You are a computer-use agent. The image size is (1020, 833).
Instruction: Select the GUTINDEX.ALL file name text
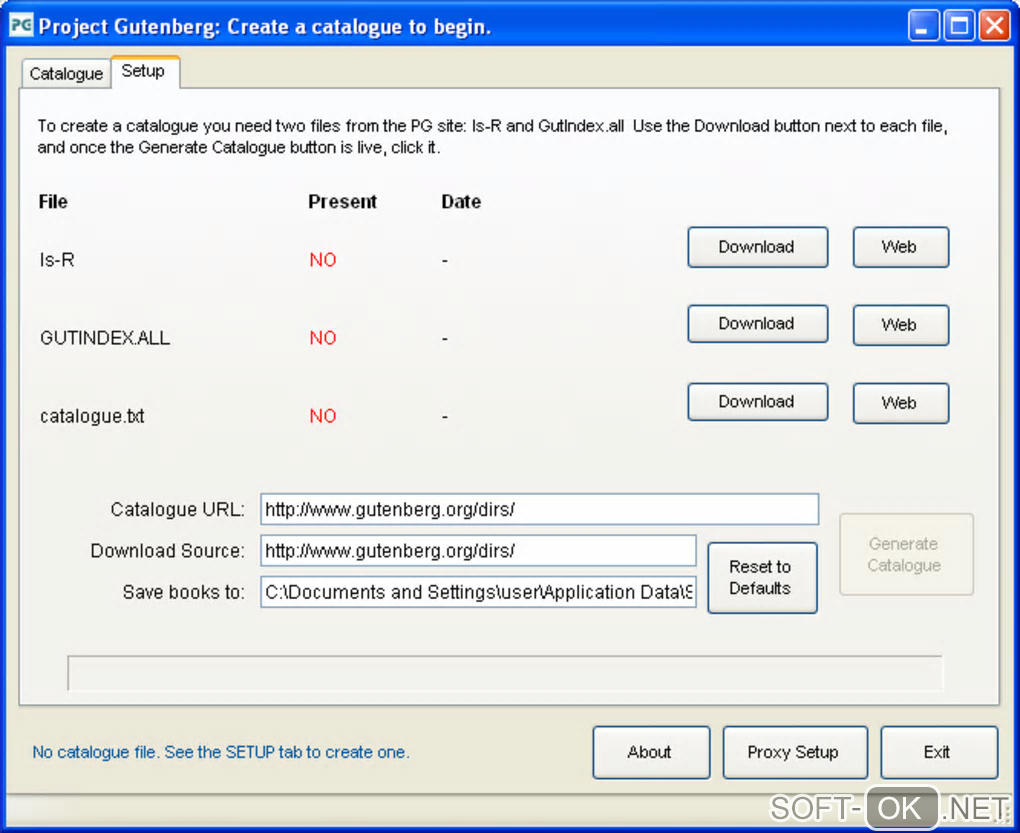pyautogui.click(x=105, y=338)
